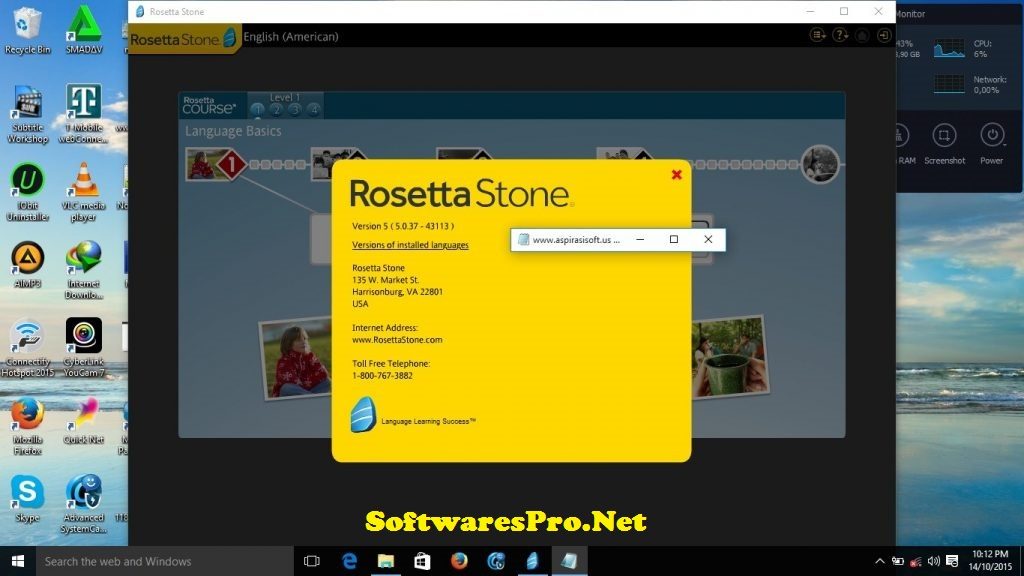1024x576 pixels.
Task: Open the English (American) language selector
Action: point(291,35)
